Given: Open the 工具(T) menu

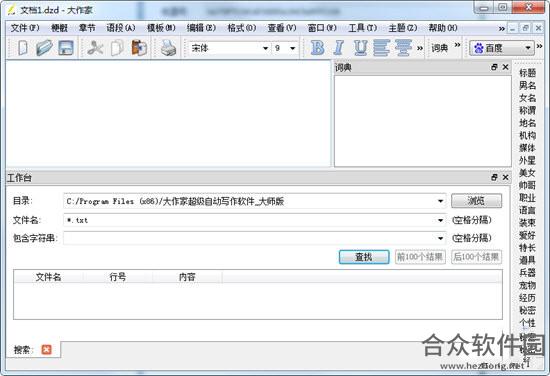Looking at the screenshot, I should [362, 28].
